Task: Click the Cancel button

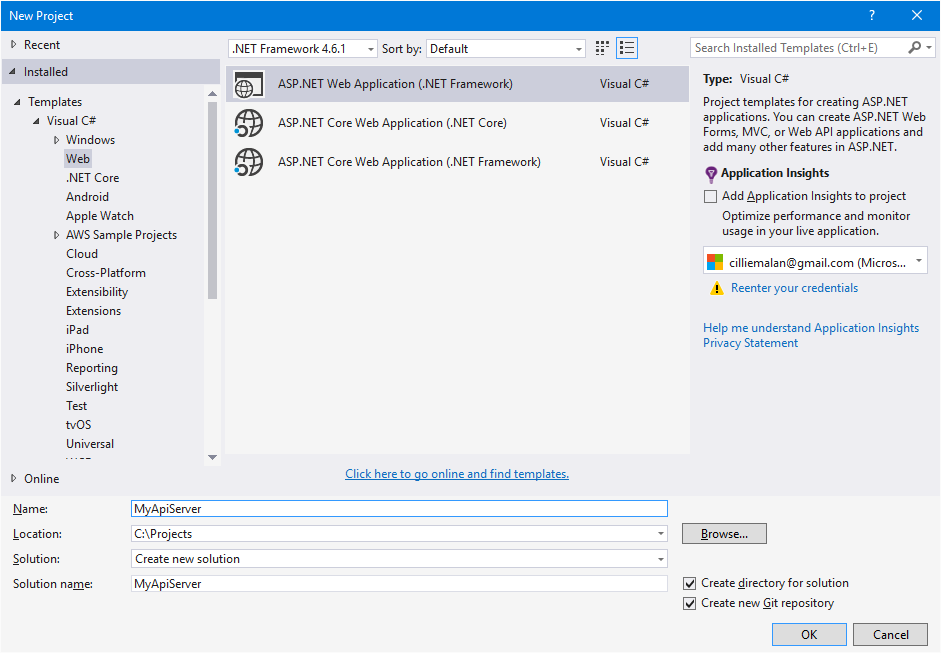Action: coord(890,634)
